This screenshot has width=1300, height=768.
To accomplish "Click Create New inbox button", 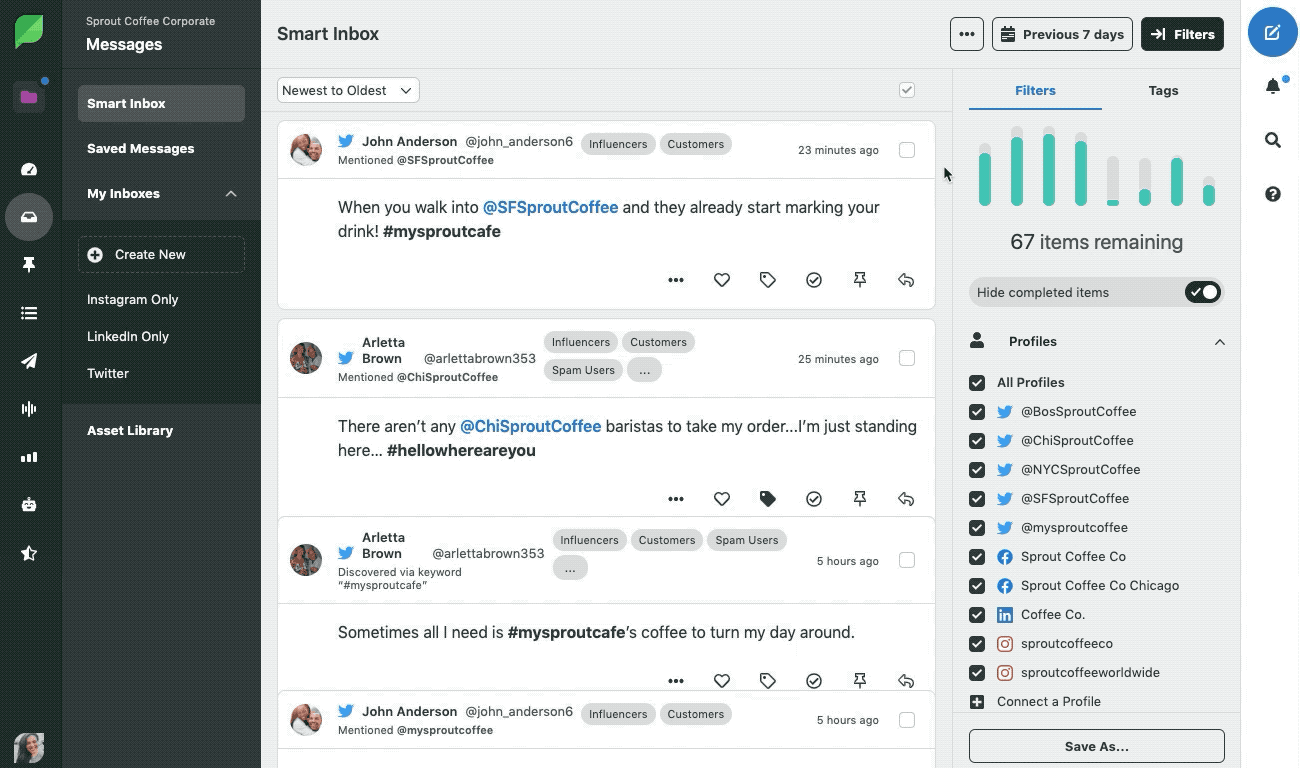I will tap(161, 254).
